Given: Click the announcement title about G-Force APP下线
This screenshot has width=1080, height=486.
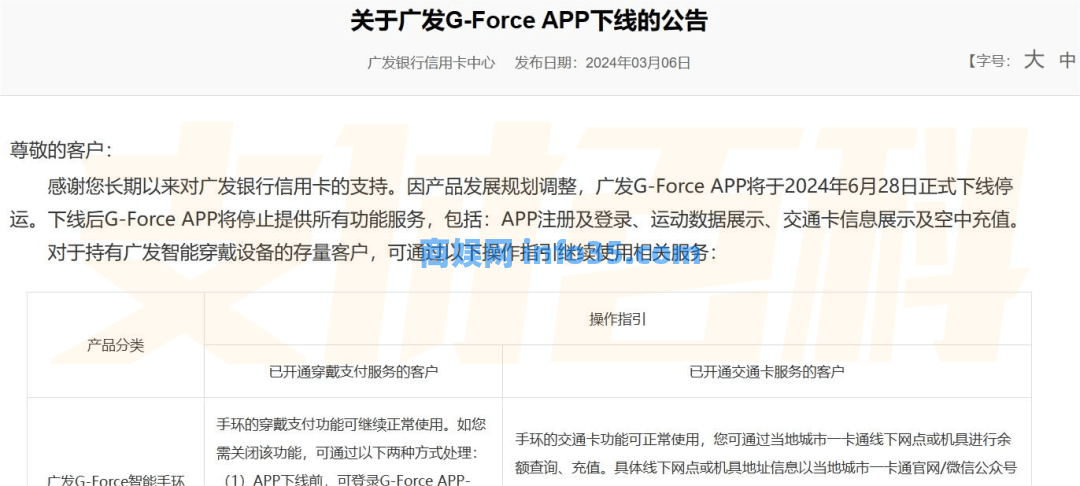Looking at the screenshot, I should point(529,21).
